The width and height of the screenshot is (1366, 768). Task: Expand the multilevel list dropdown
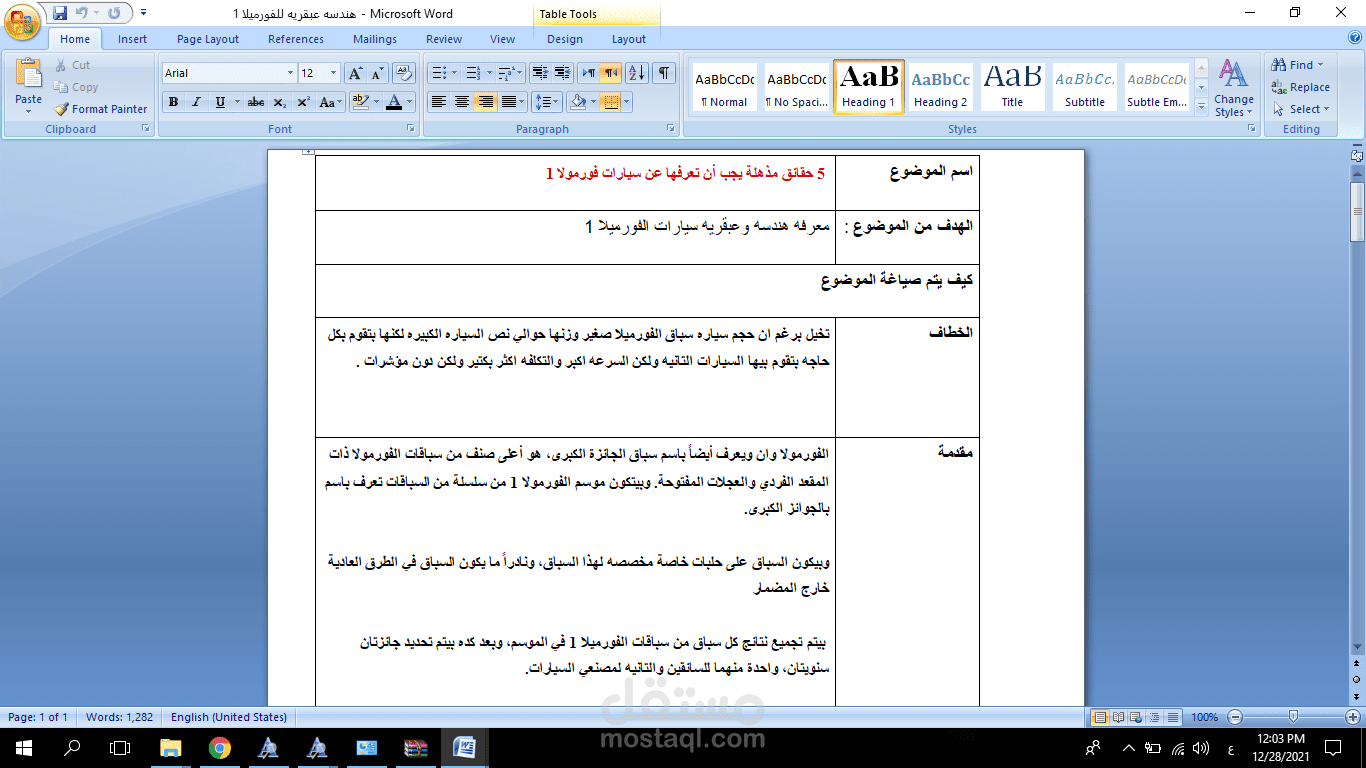click(519, 73)
